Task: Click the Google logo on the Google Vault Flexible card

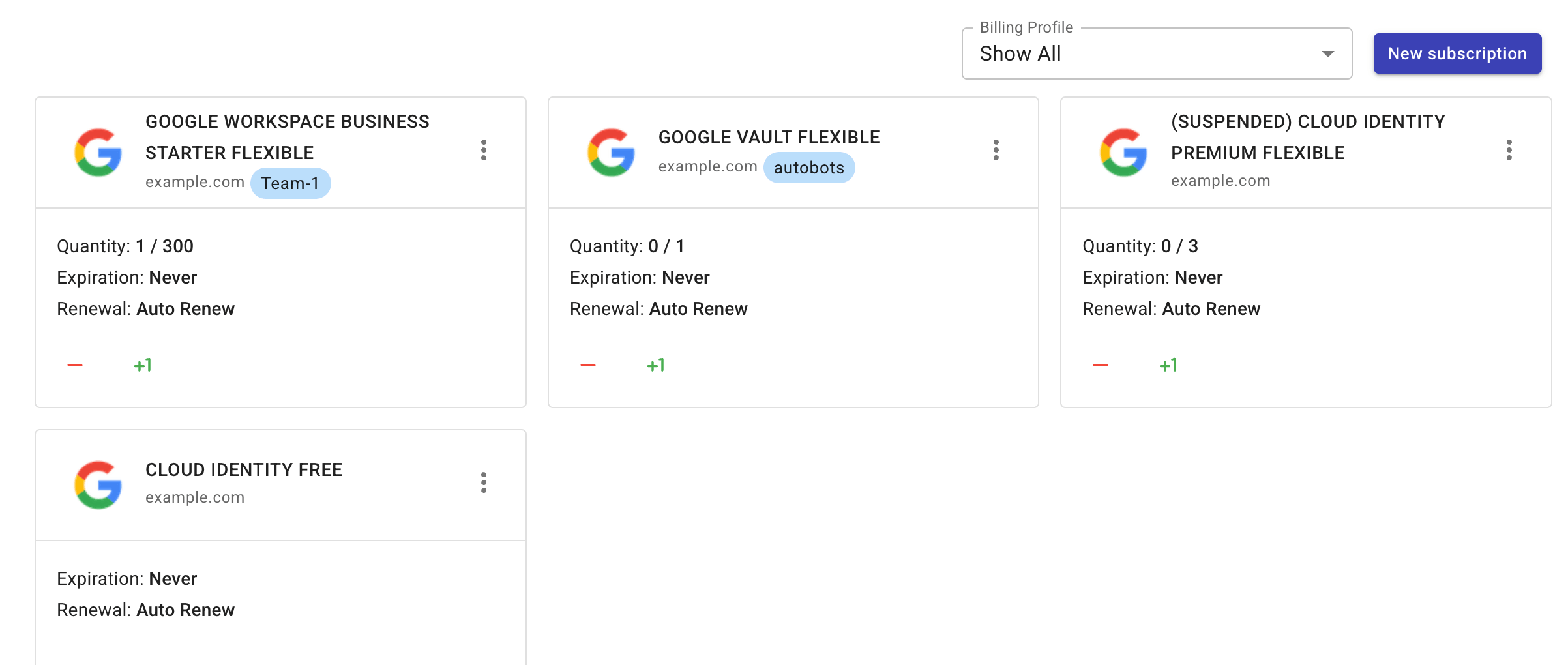Action: [612, 152]
